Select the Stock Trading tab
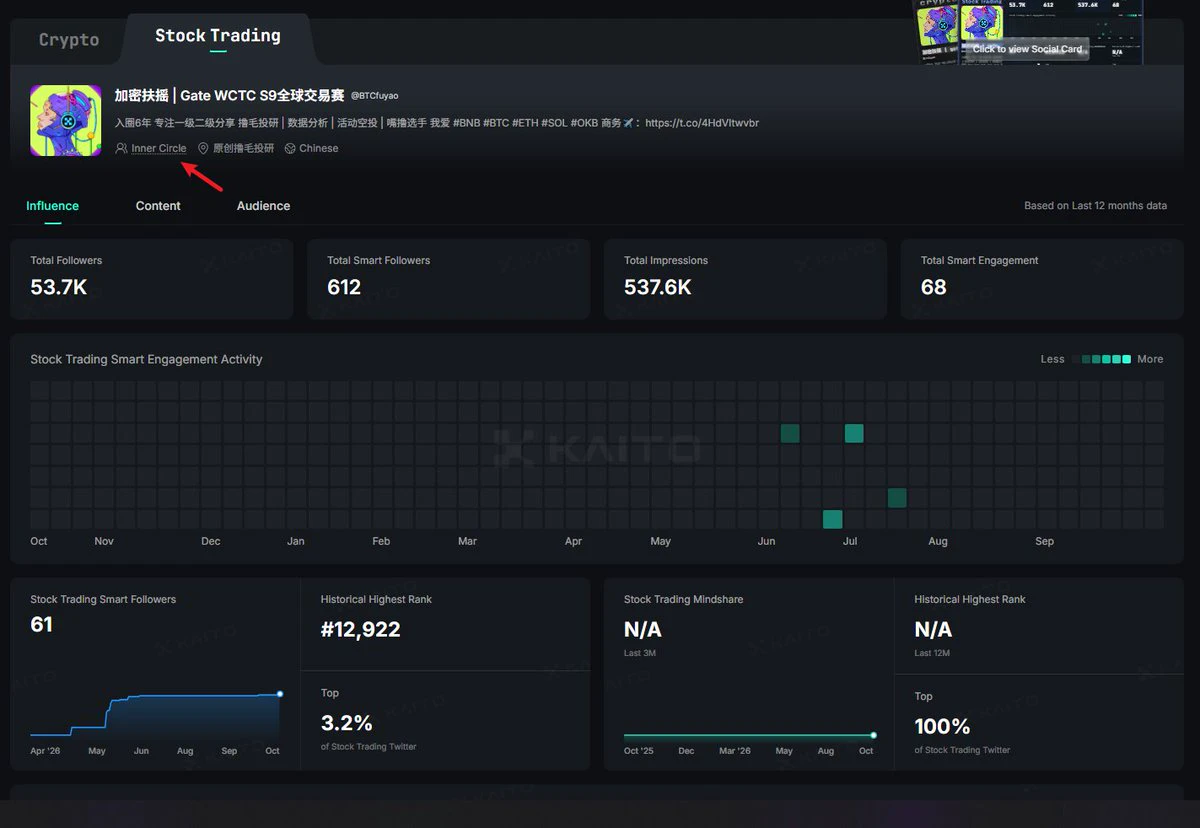 218,36
